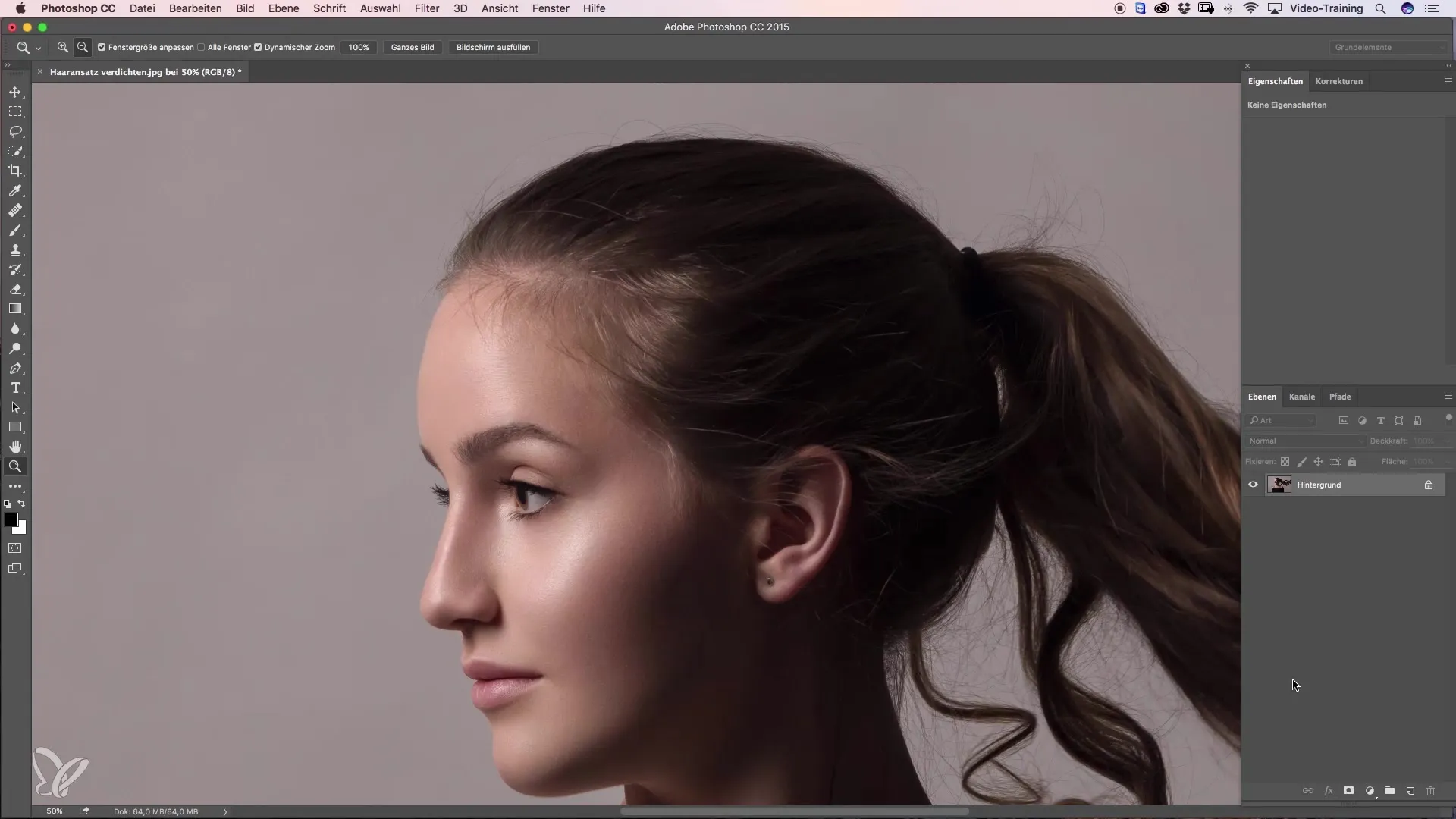Image resolution: width=1456 pixels, height=819 pixels.
Task: Select the Healing Brush tool
Action: click(x=15, y=210)
